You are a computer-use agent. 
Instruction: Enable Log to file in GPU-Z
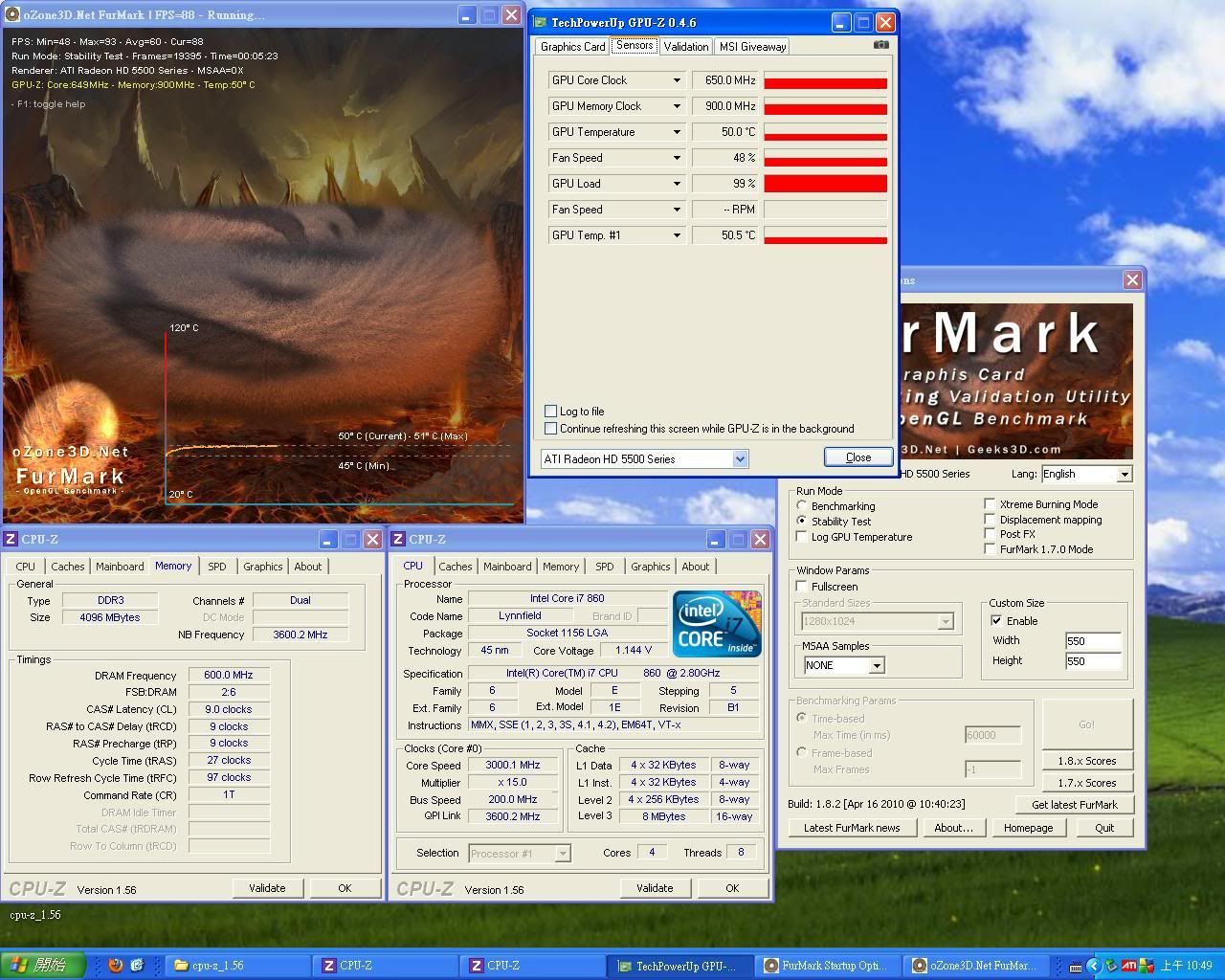(550, 412)
